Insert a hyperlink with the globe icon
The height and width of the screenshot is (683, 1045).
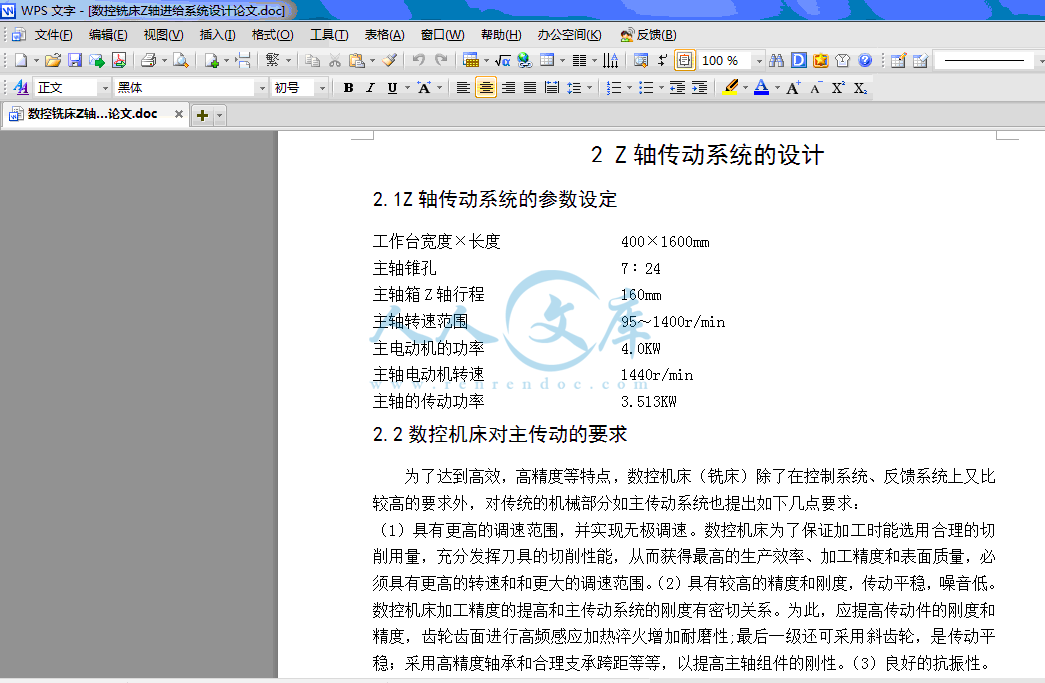tap(525, 61)
